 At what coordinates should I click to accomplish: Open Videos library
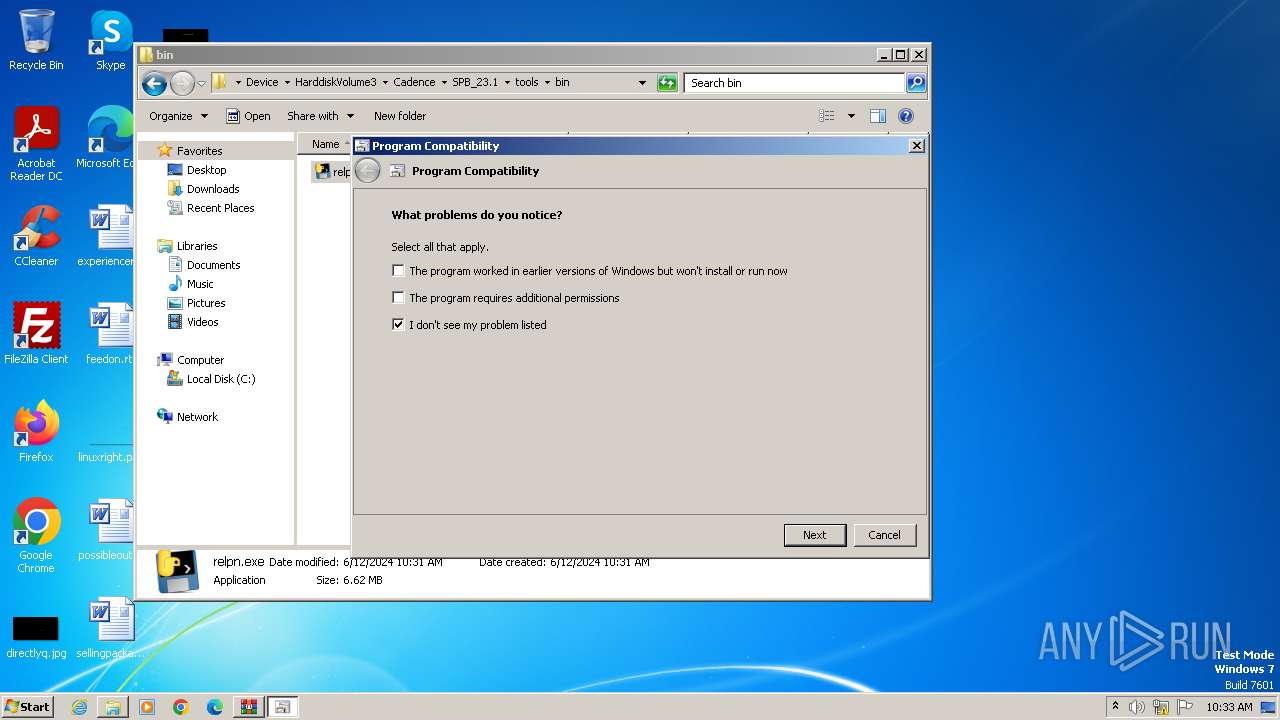202,322
